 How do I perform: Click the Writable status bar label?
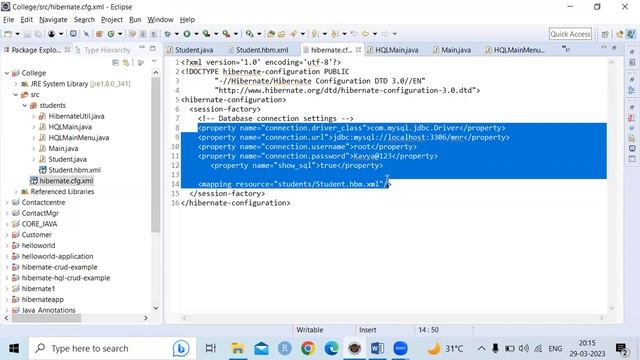309,330
